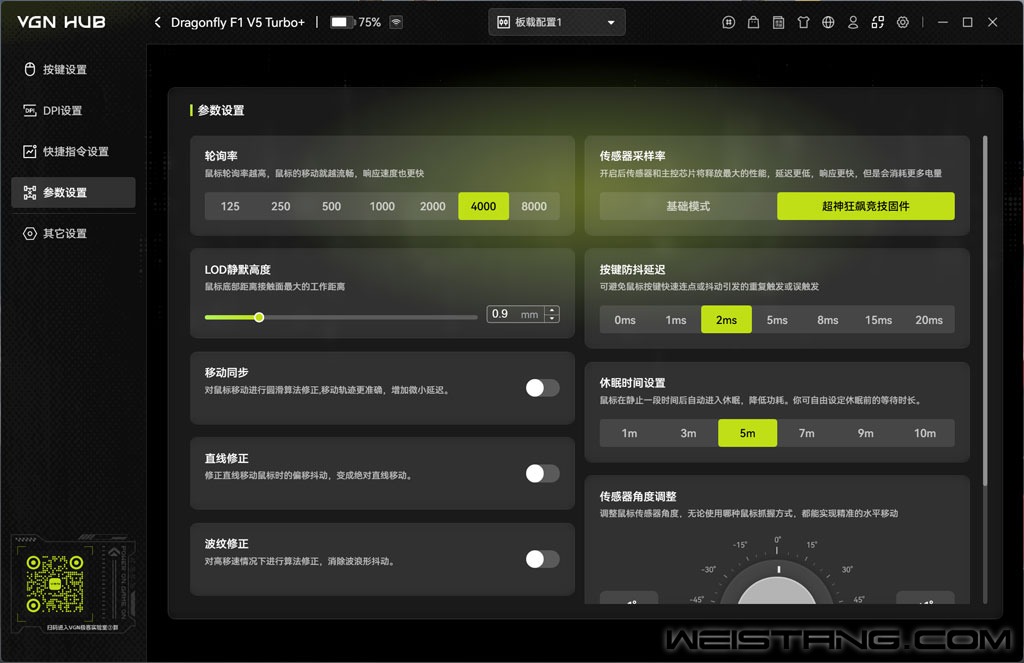
Task: Set sleep time to 10m
Action: coord(925,433)
